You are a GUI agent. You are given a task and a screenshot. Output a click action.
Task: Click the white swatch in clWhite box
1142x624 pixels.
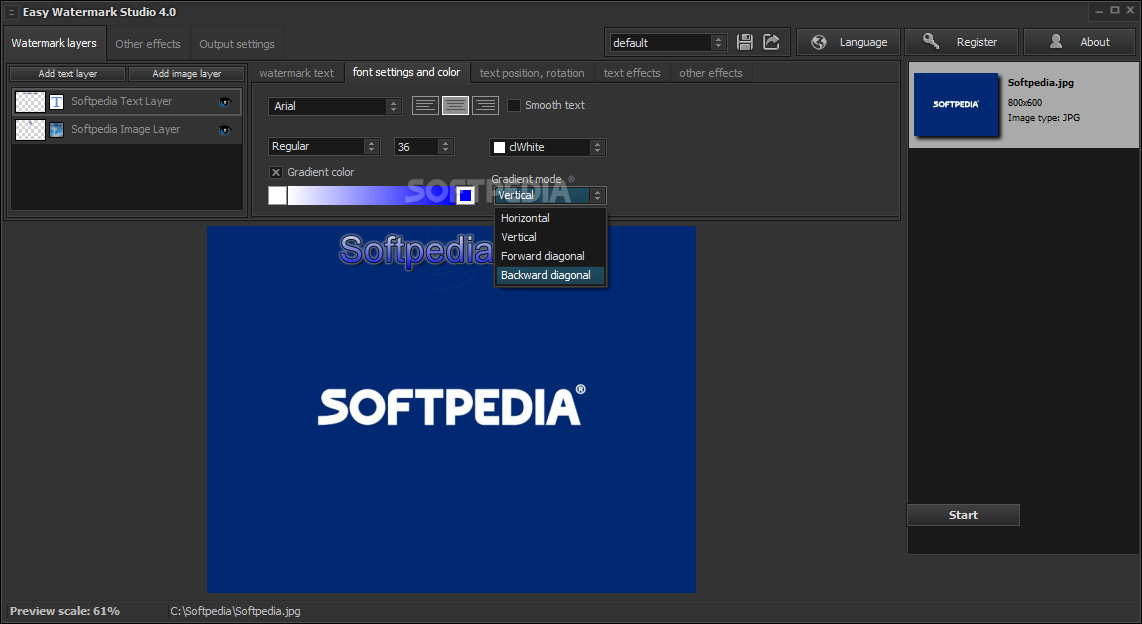(x=500, y=147)
